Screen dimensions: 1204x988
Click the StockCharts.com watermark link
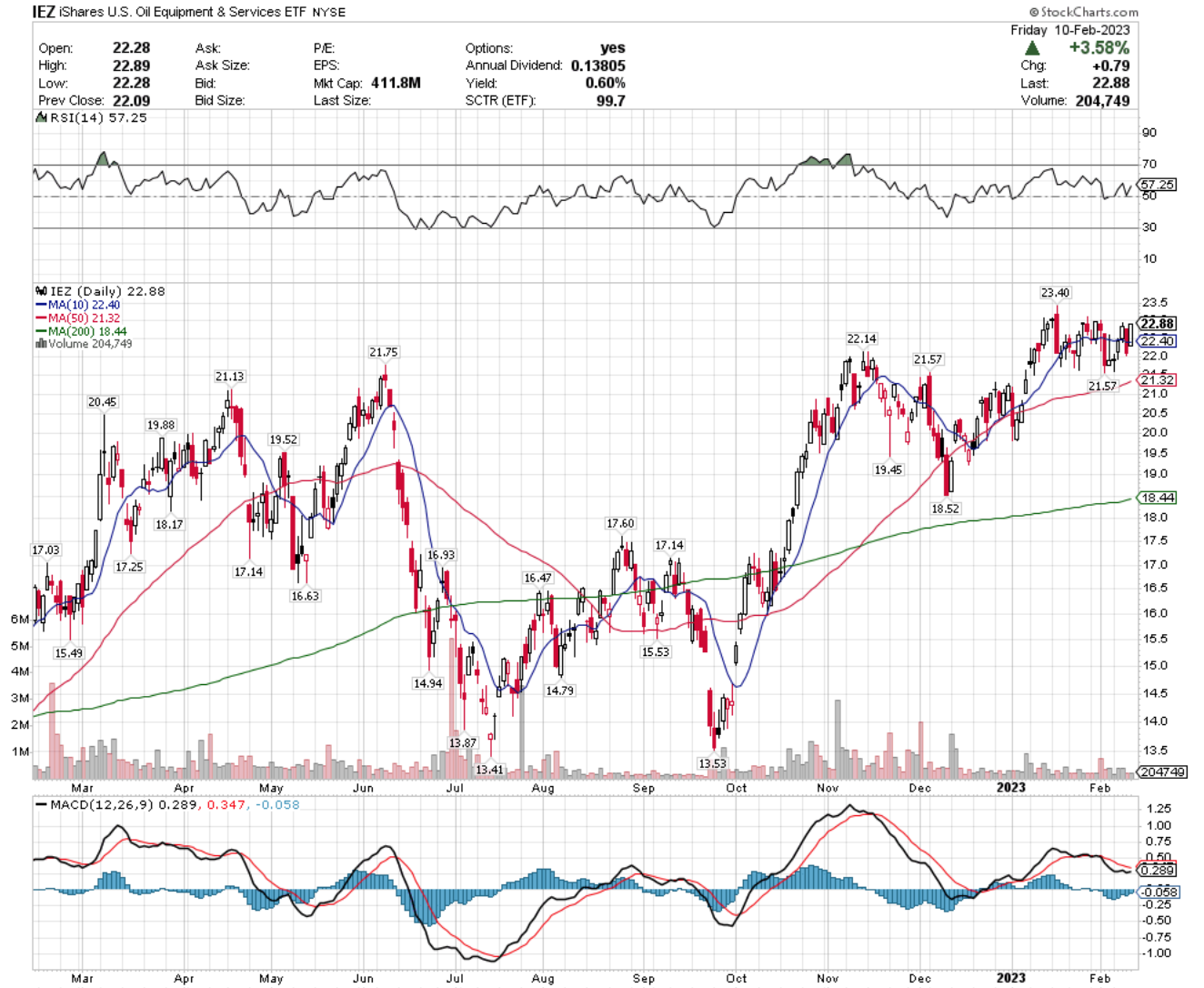[x=1084, y=12]
